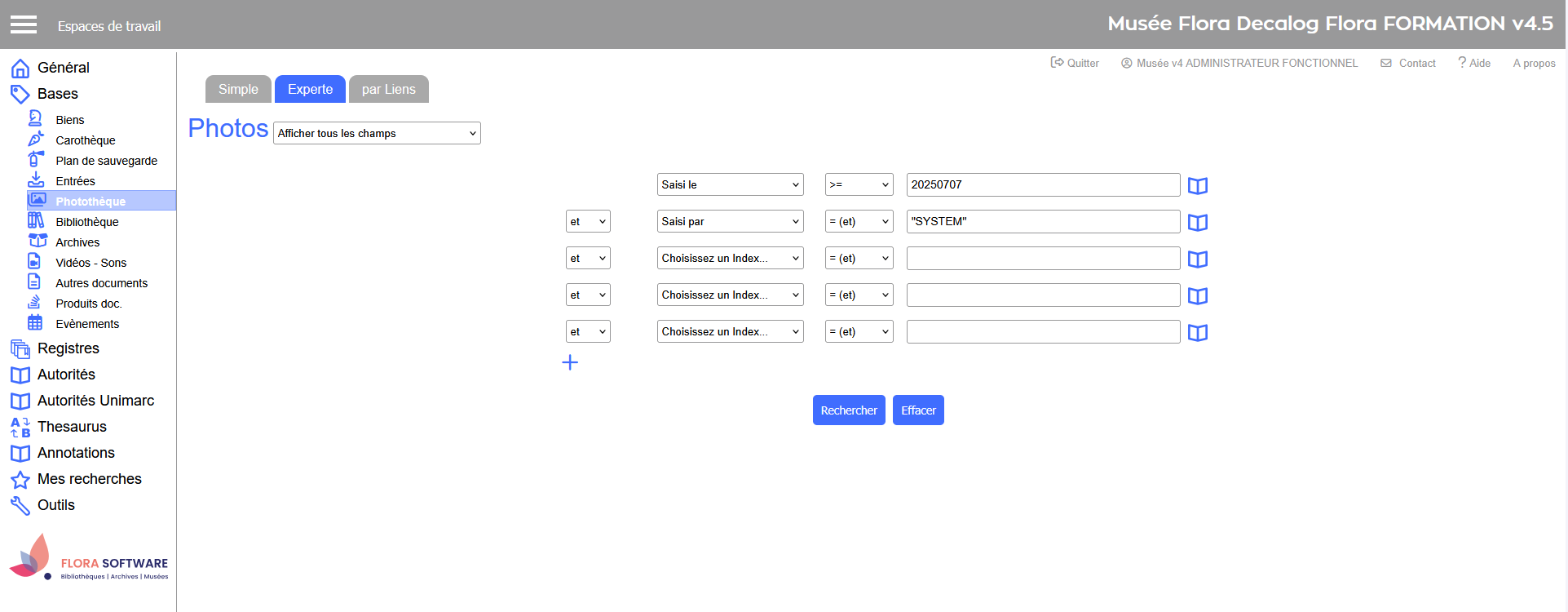1568x612 pixels.
Task: Click the empty third search value field
Action: [1042, 258]
